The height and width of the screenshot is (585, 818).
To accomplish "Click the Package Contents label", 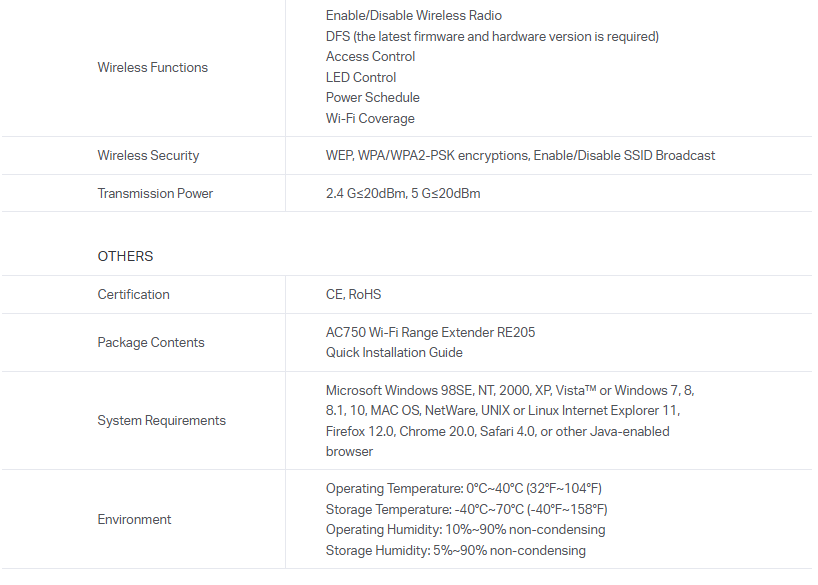I will [x=150, y=342].
